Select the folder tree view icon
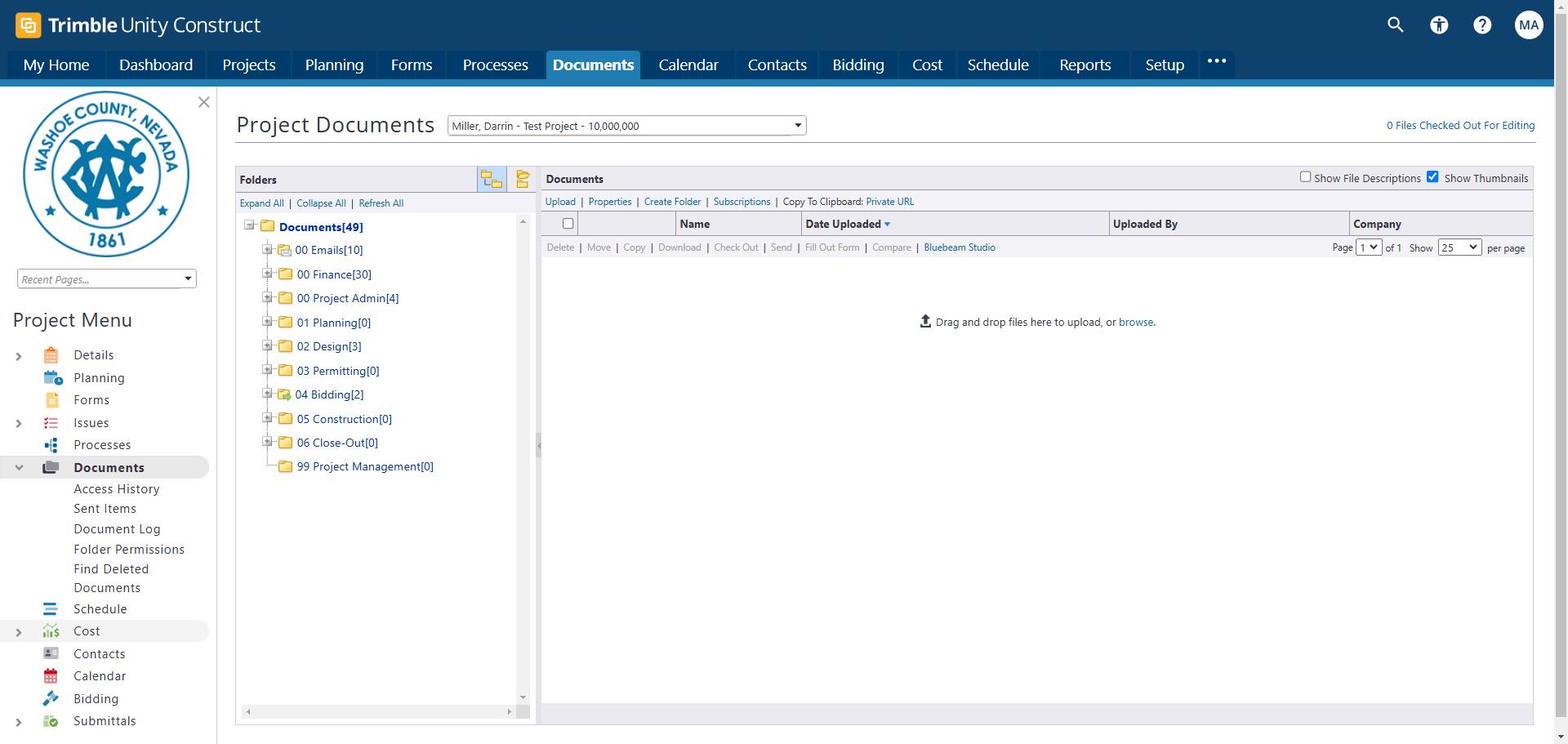 [x=492, y=179]
